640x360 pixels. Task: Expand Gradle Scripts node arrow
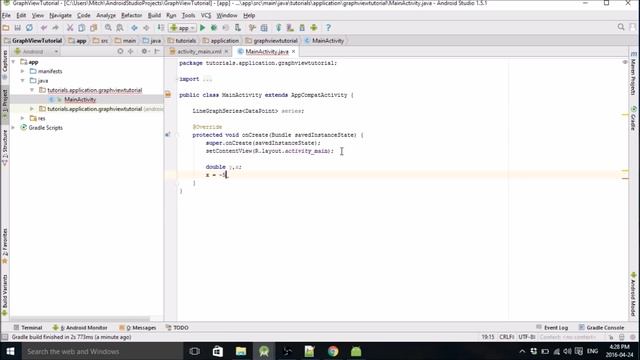coord(13,128)
